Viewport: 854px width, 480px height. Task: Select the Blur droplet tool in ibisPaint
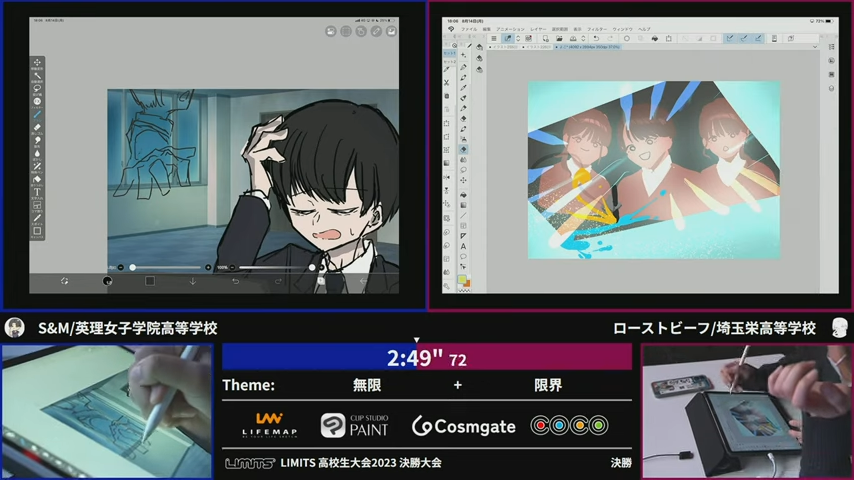pyautogui.click(x=37, y=154)
